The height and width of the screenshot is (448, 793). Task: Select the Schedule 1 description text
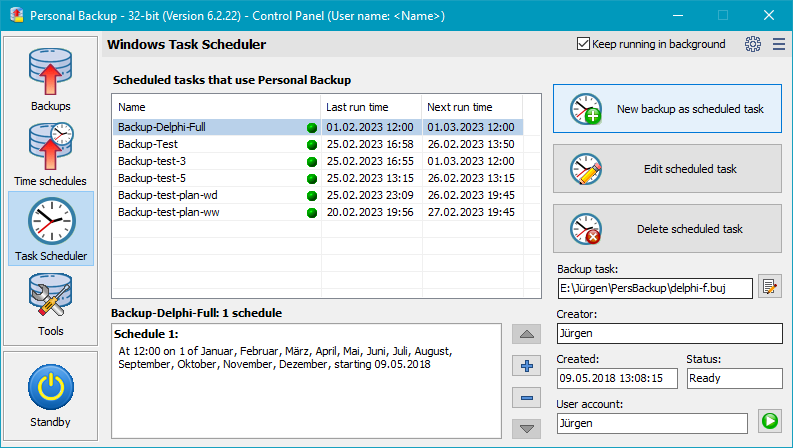click(x=285, y=357)
